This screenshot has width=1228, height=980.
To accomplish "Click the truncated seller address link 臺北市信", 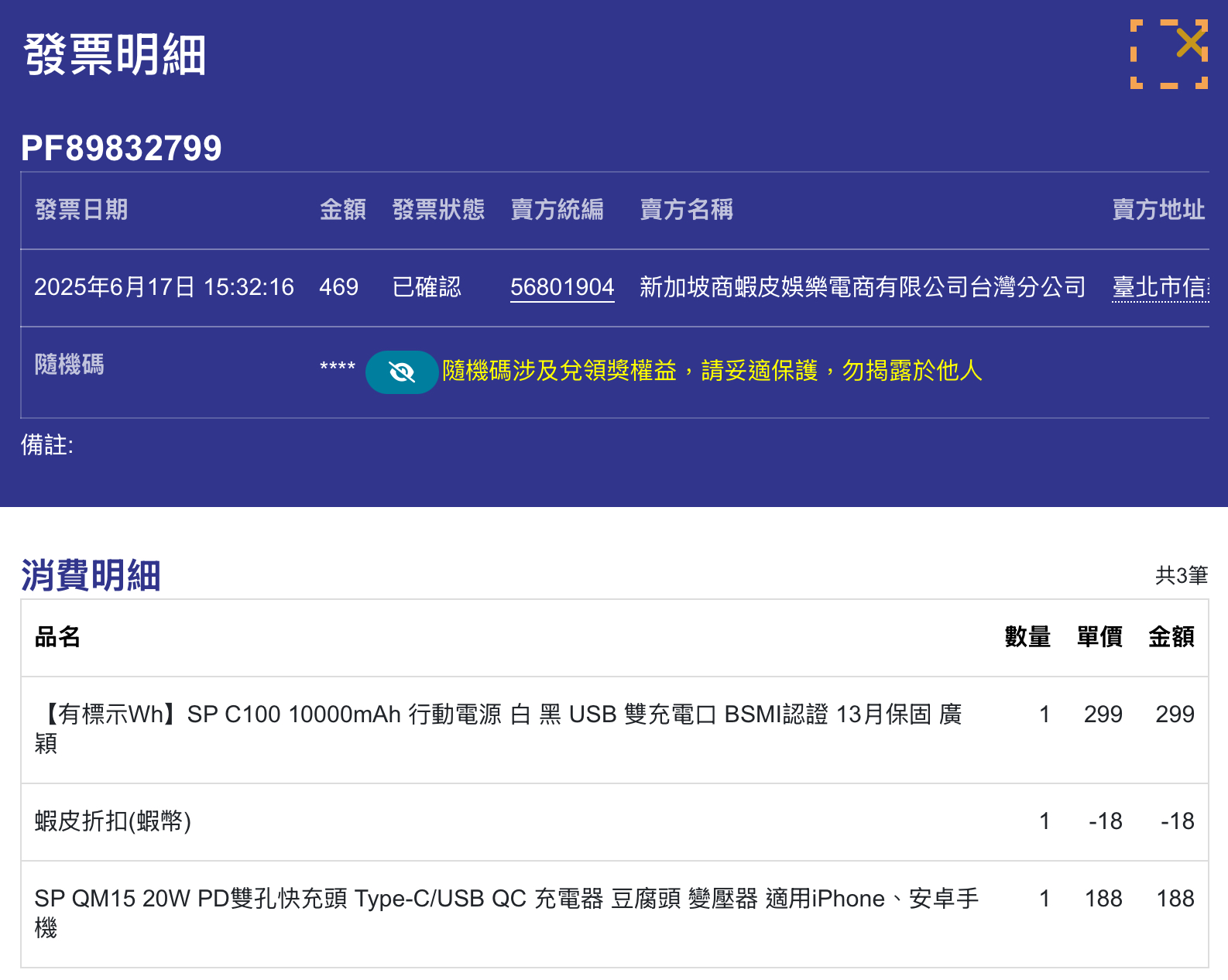I will 1159,287.
